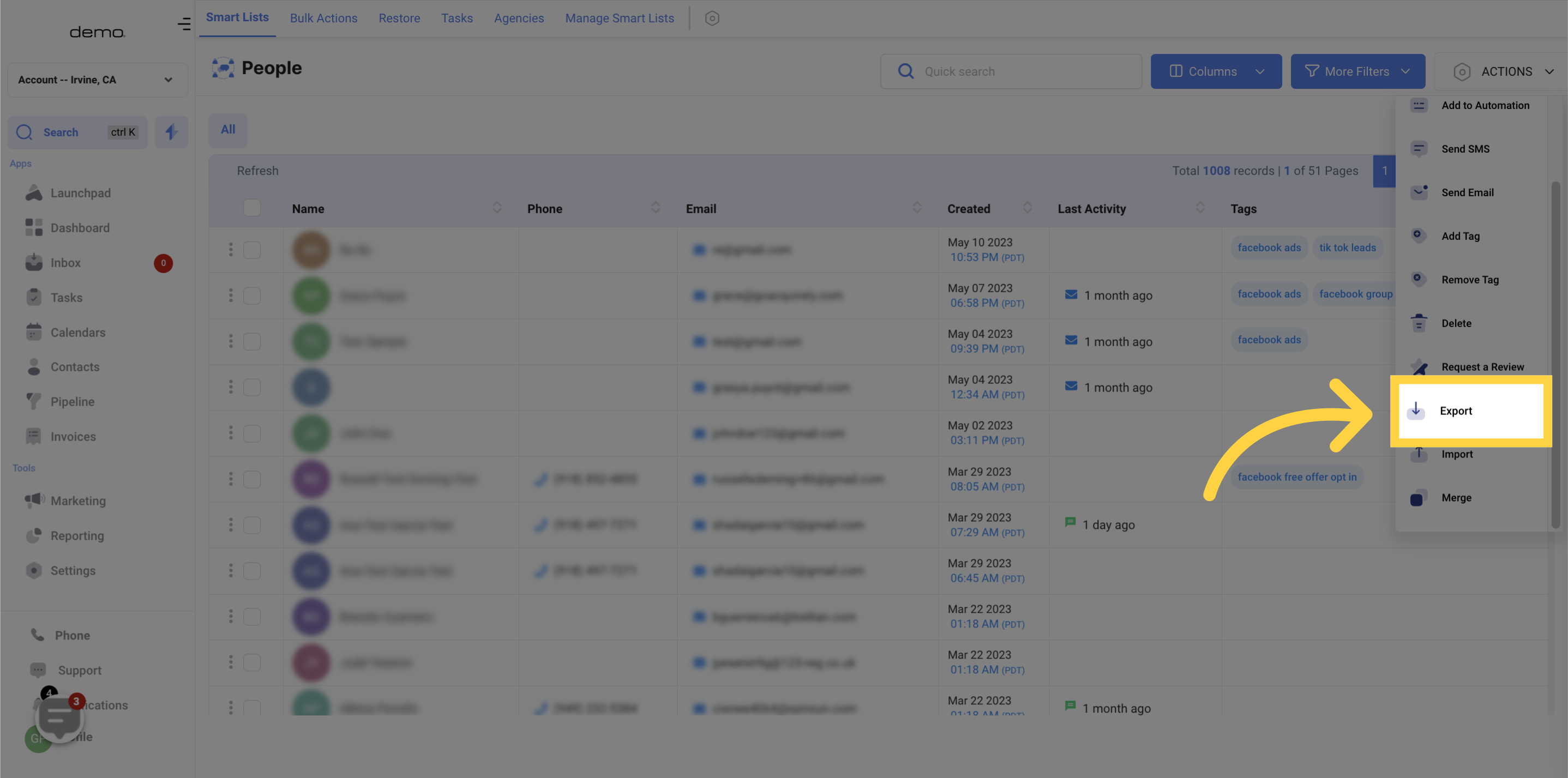Collapse sidebar with hamburger icon
The width and height of the screenshot is (1568, 778).
point(184,25)
